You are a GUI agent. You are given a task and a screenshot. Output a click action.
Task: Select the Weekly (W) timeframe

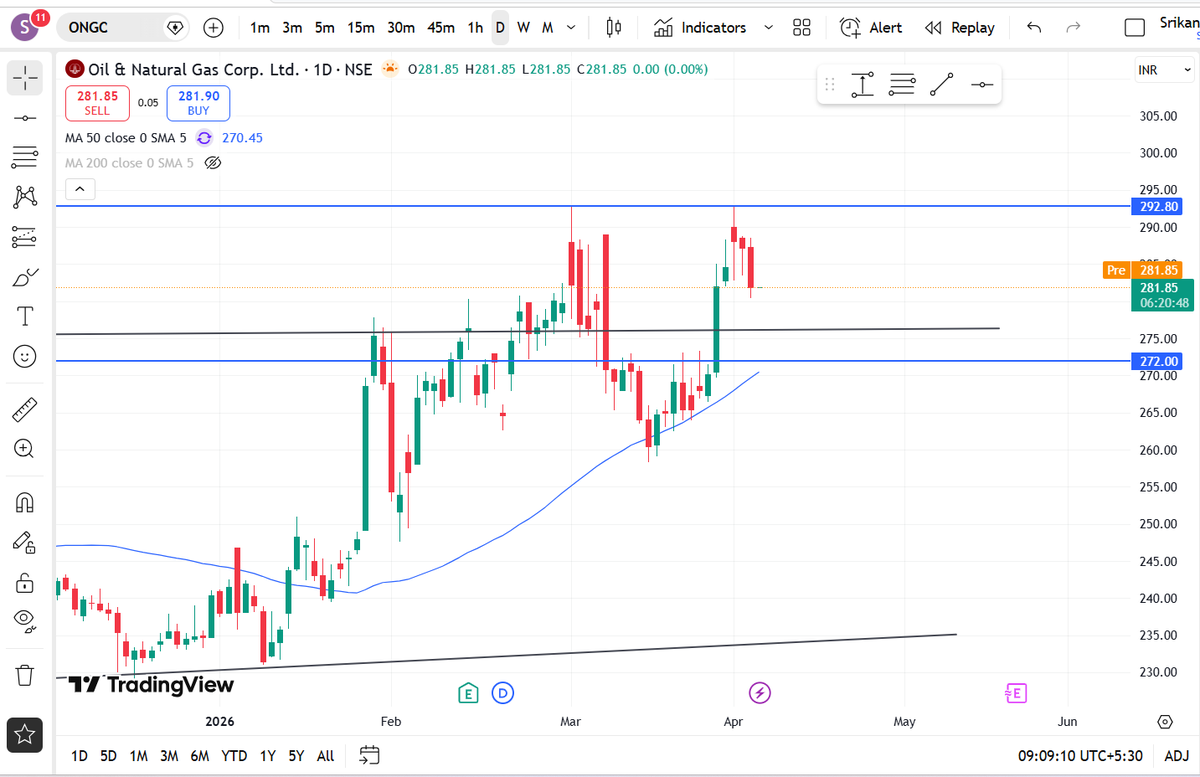[523, 28]
